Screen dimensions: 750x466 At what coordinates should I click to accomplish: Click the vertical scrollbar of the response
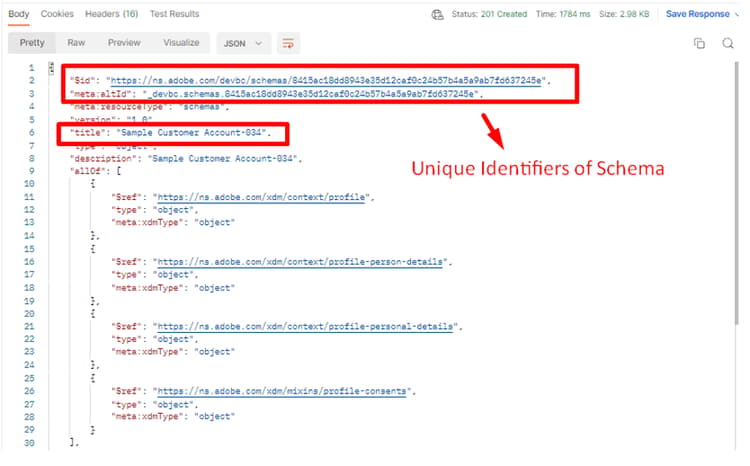tap(738, 194)
